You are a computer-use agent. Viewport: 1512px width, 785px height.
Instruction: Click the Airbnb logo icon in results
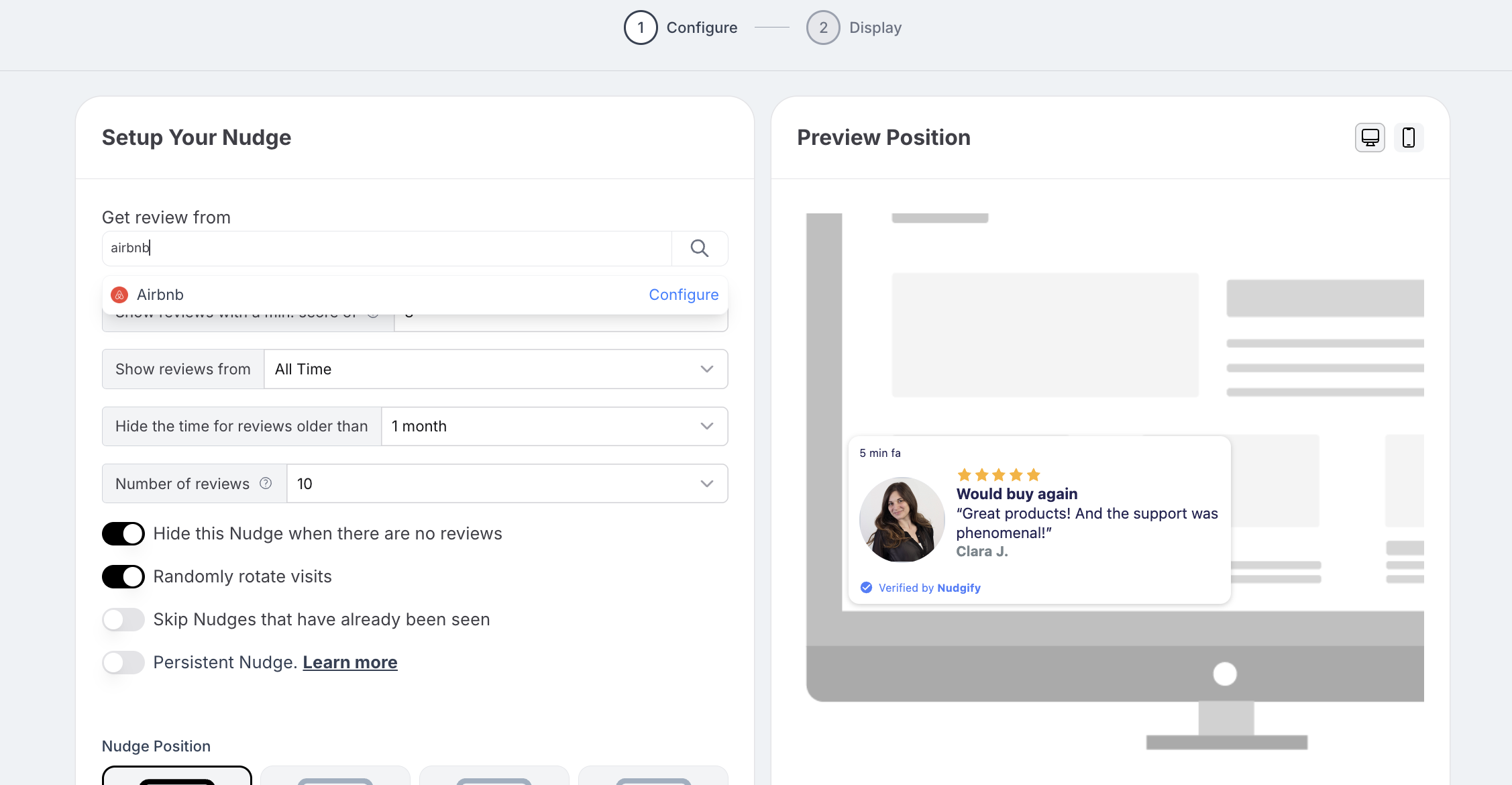tap(119, 295)
